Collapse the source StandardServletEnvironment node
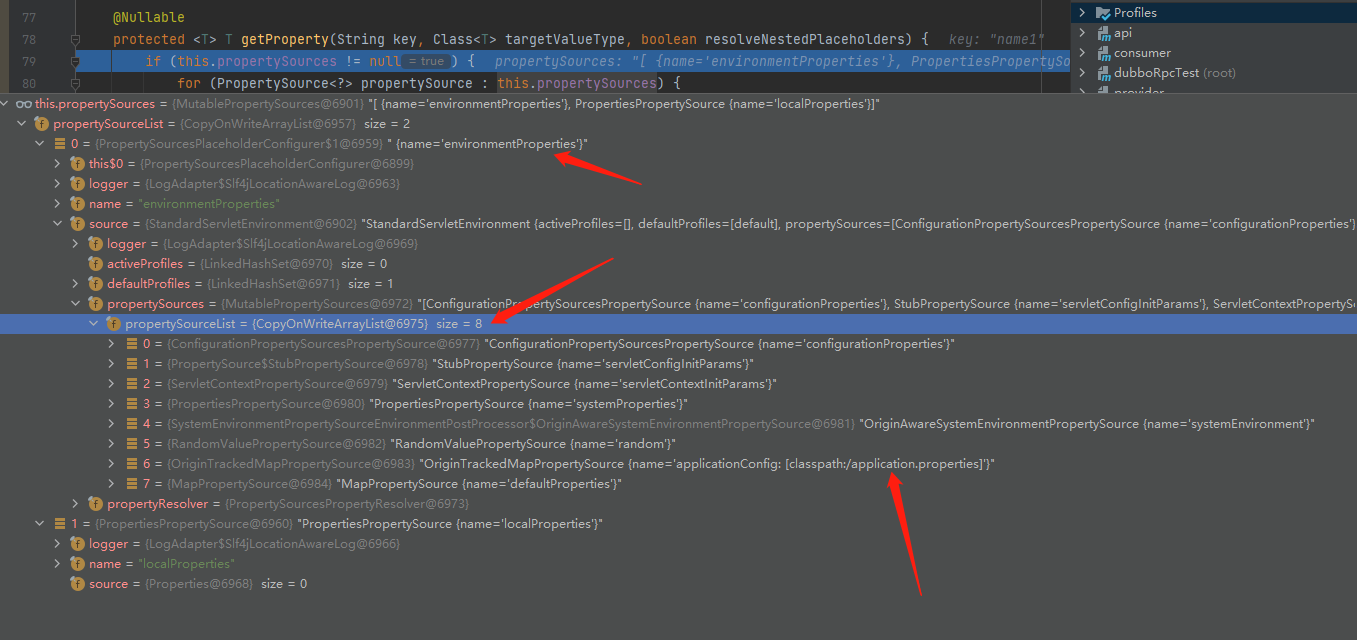 pos(59,224)
